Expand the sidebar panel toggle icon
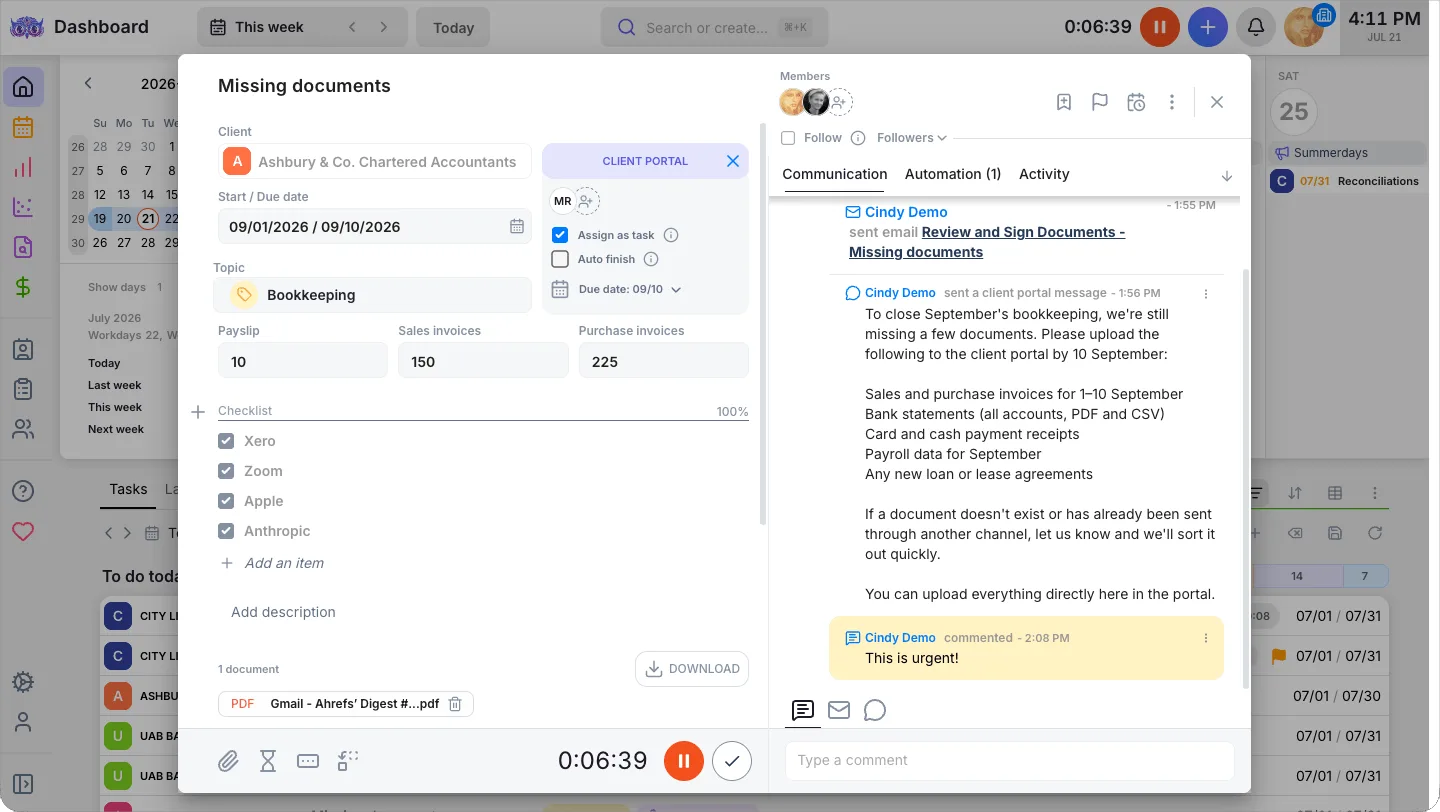 pyautogui.click(x=23, y=784)
